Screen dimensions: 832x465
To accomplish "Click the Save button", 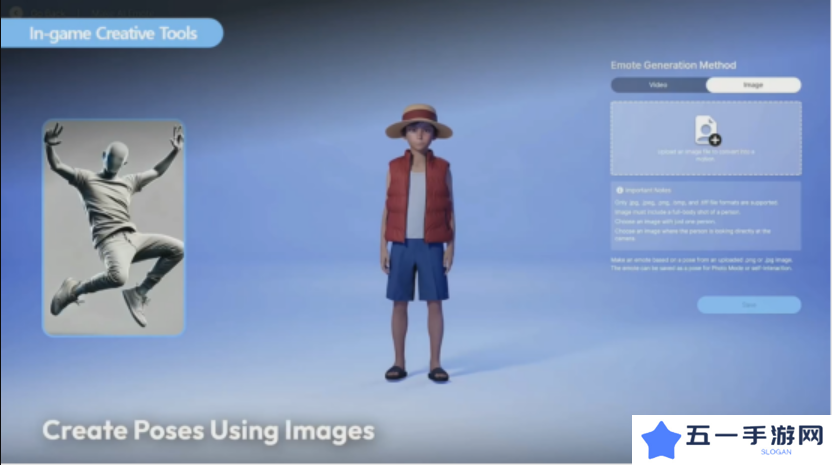I will (749, 305).
